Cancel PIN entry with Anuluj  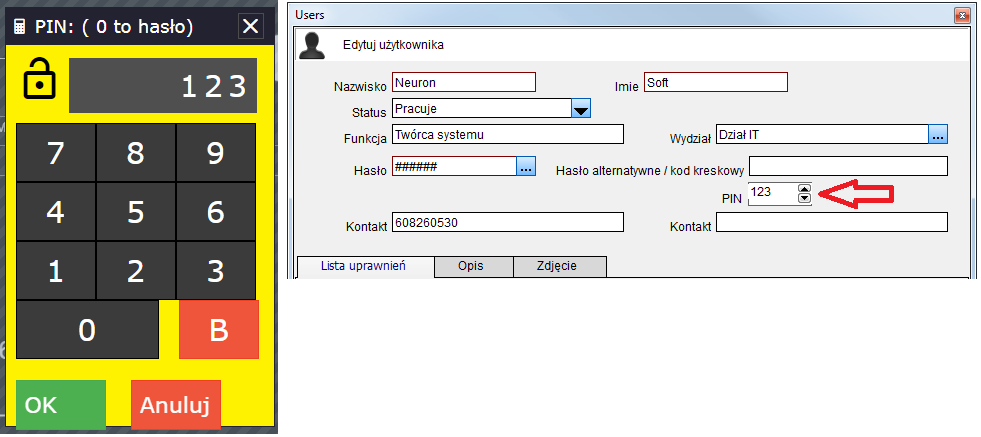[176, 404]
